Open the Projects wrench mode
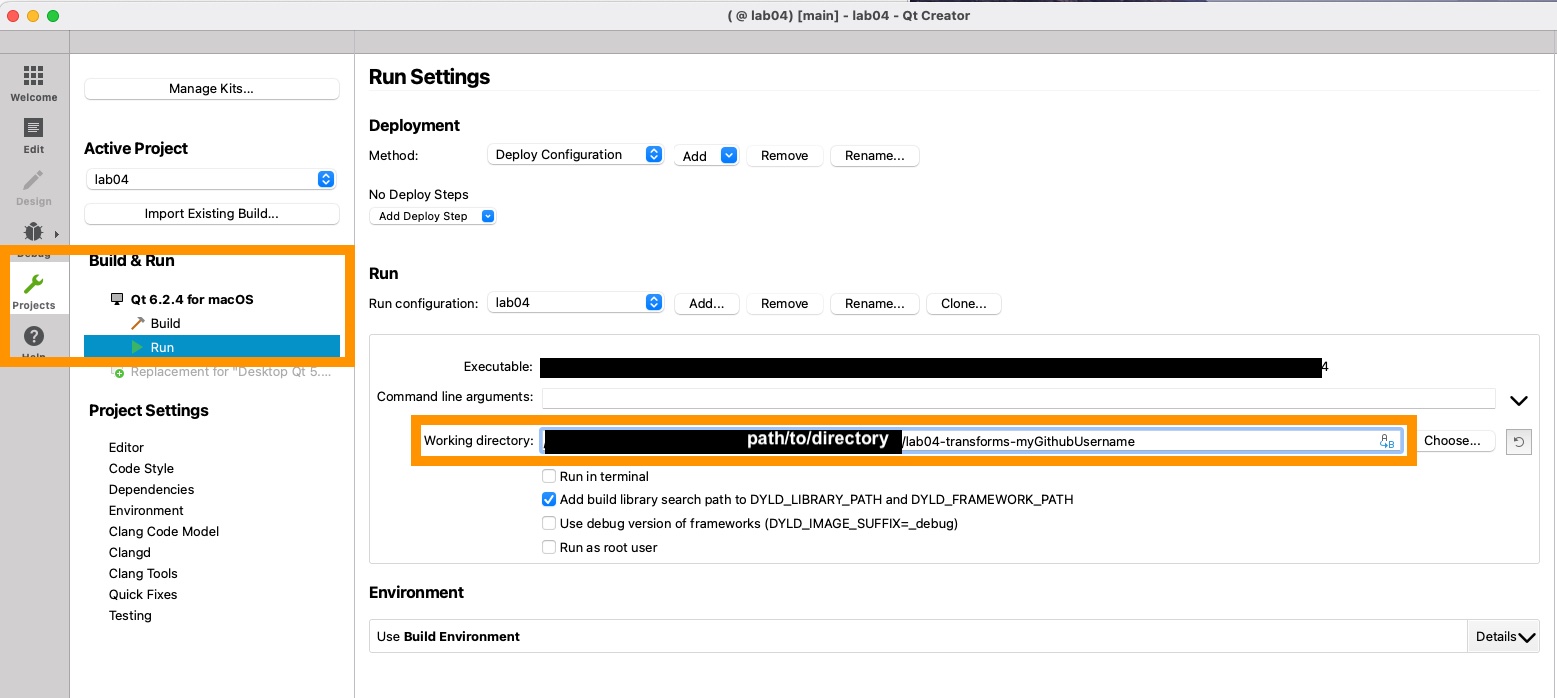This screenshot has height=698, width=1557. click(x=34, y=291)
